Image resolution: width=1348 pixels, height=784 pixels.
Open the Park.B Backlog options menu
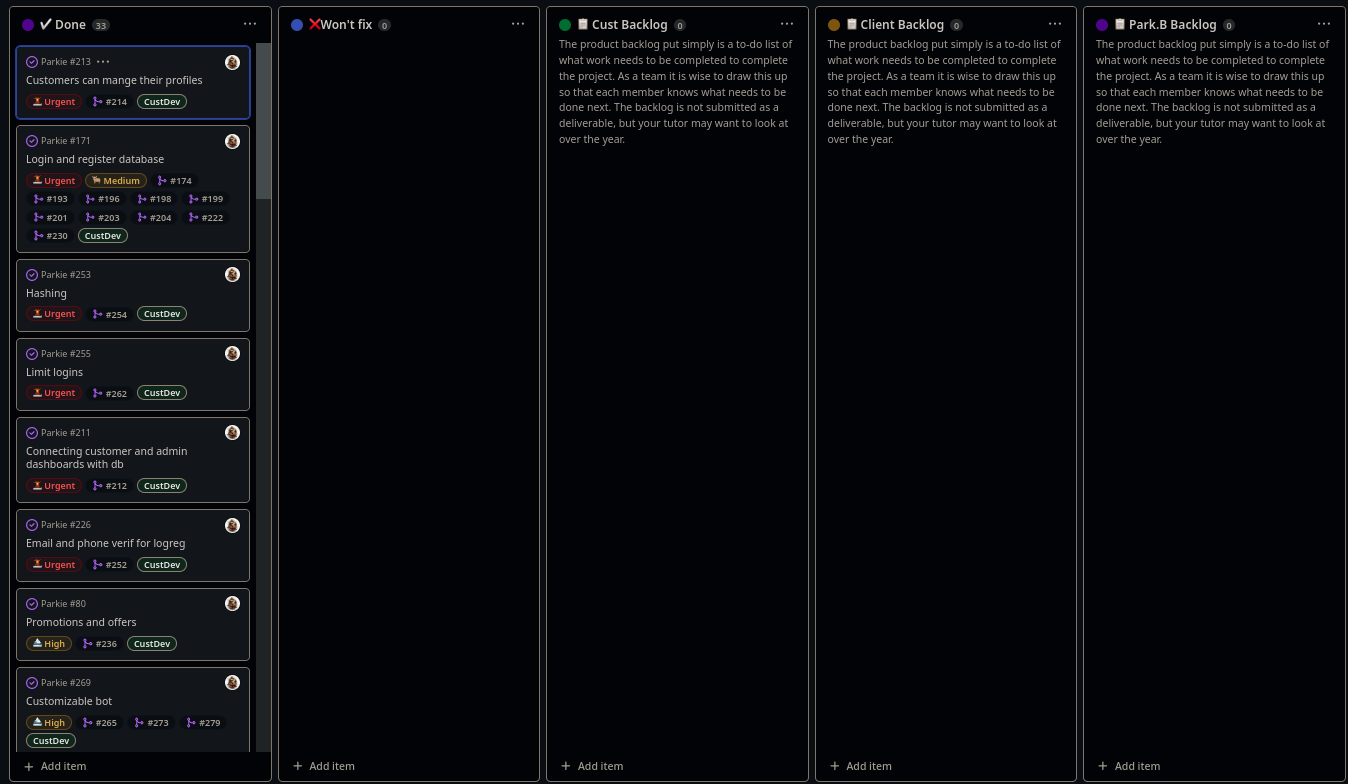coord(1324,23)
